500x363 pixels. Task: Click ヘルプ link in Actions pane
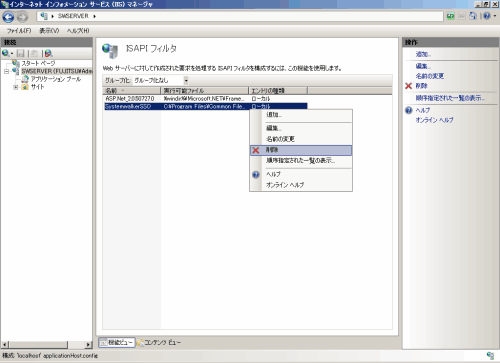[x=423, y=110]
